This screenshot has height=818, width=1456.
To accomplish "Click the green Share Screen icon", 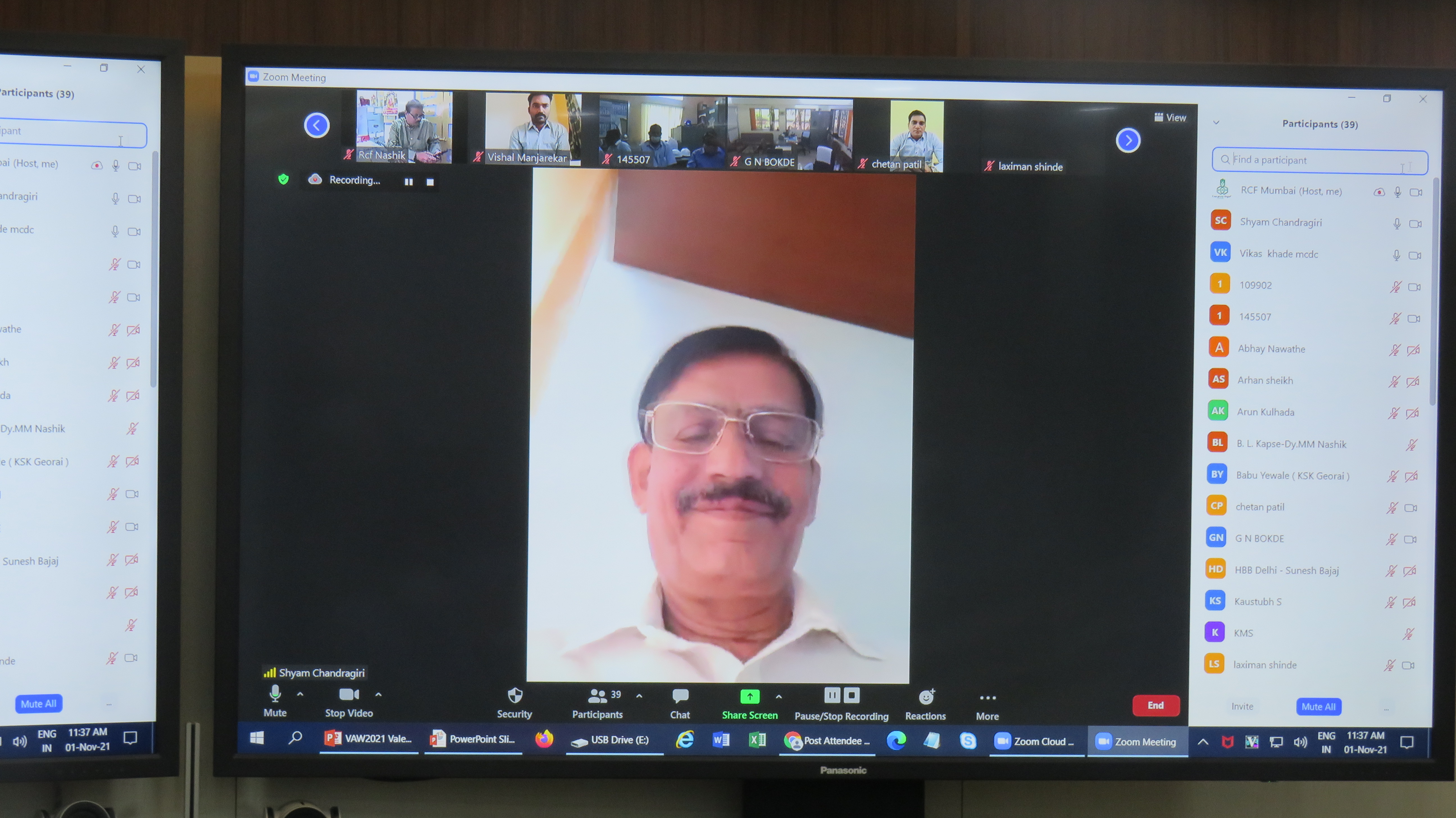I will point(749,696).
